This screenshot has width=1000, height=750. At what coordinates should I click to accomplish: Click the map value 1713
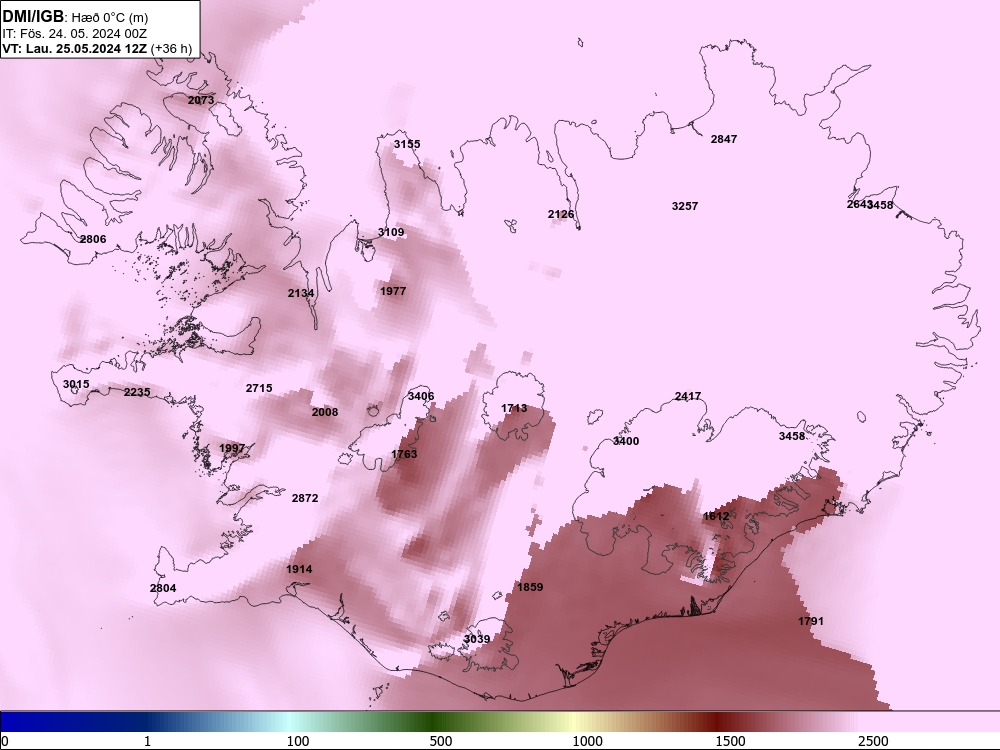pyautogui.click(x=514, y=408)
